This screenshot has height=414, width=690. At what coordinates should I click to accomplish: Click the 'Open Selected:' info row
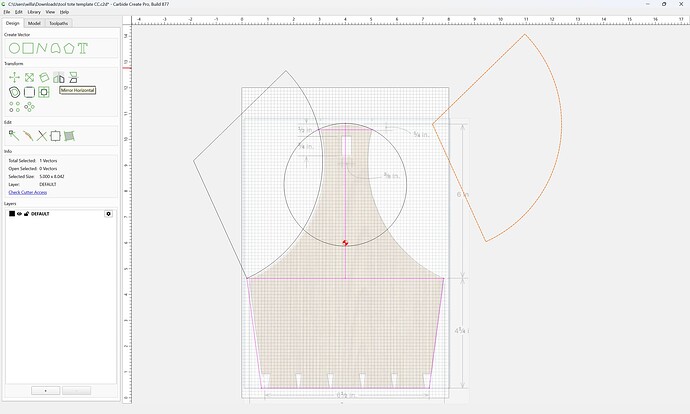tap(33, 169)
